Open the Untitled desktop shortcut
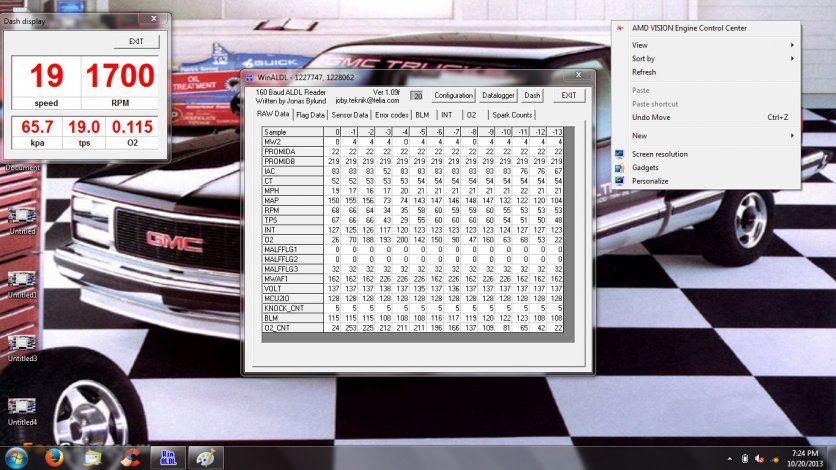The width and height of the screenshot is (836, 470). (22, 221)
